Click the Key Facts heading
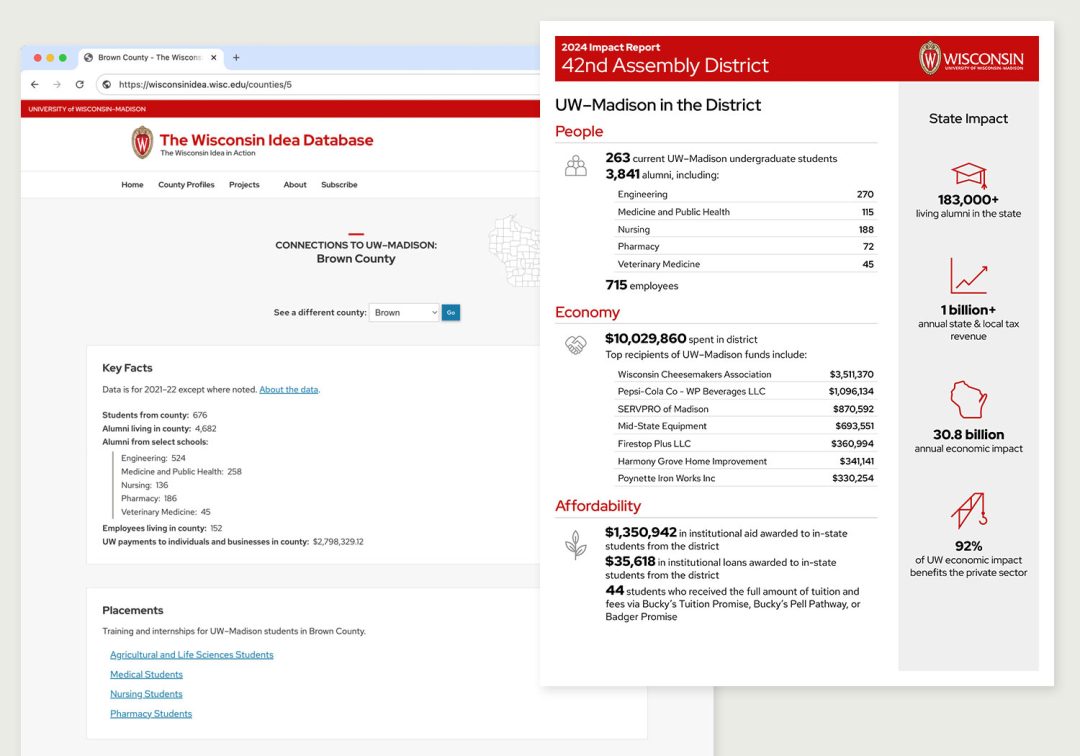This screenshot has width=1080, height=756. point(127,368)
